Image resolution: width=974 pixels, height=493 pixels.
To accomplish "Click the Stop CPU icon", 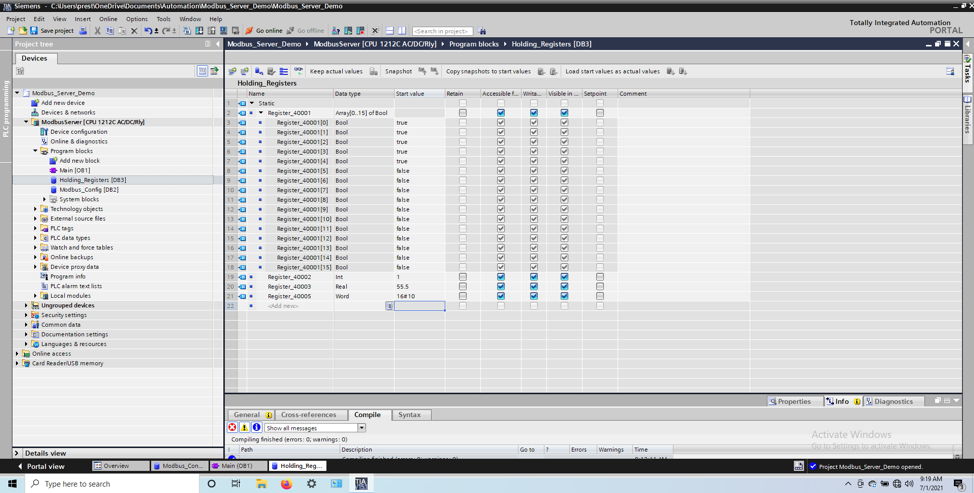I will [359, 30].
